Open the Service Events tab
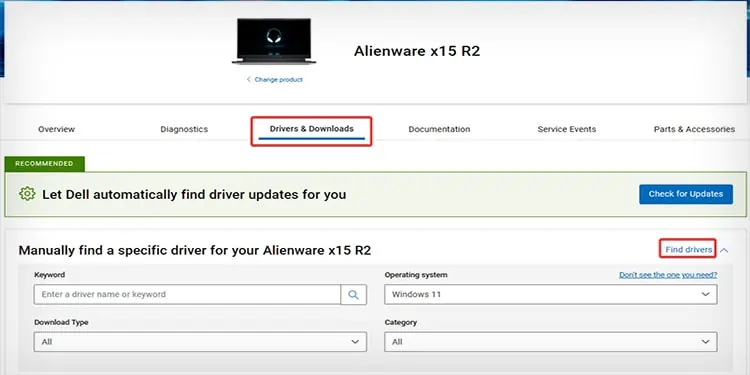 (x=567, y=129)
